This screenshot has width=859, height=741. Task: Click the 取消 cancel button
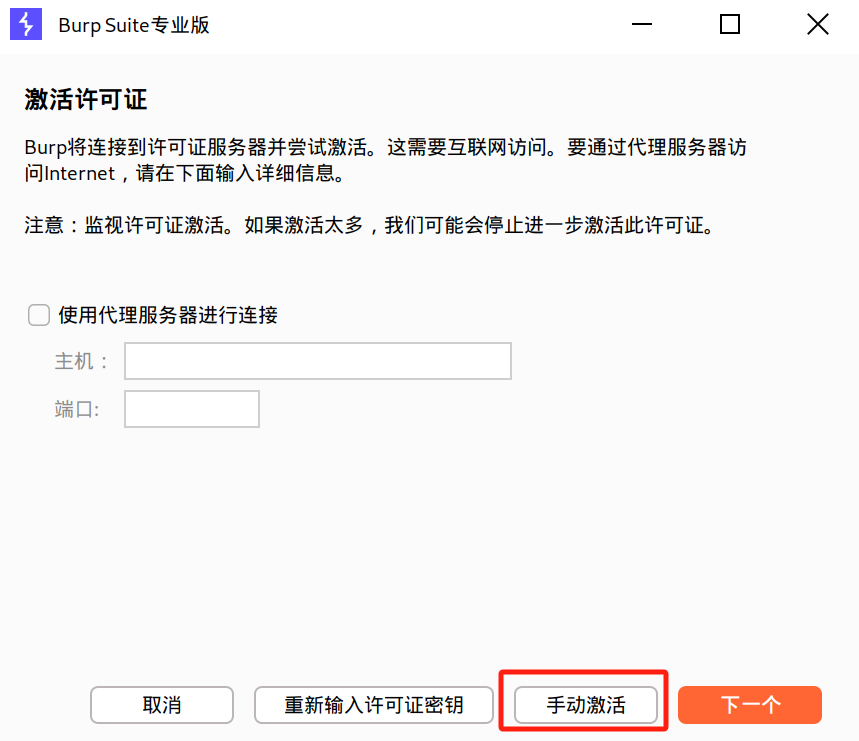pyautogui.click(x=162, y=705)
